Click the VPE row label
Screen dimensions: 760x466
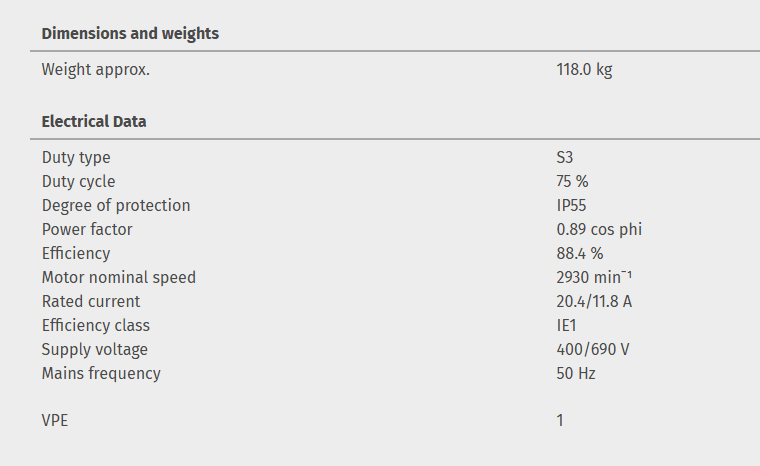tap(55, 421)
